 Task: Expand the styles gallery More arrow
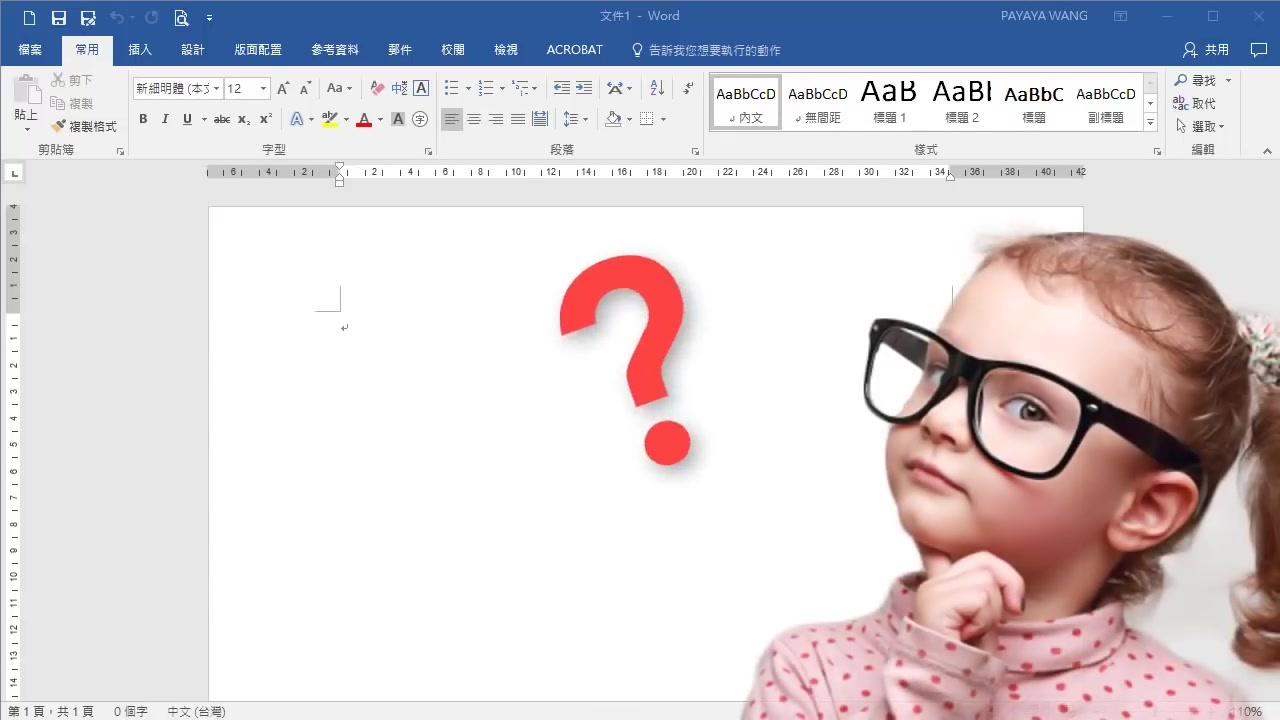pos(1150,122)
